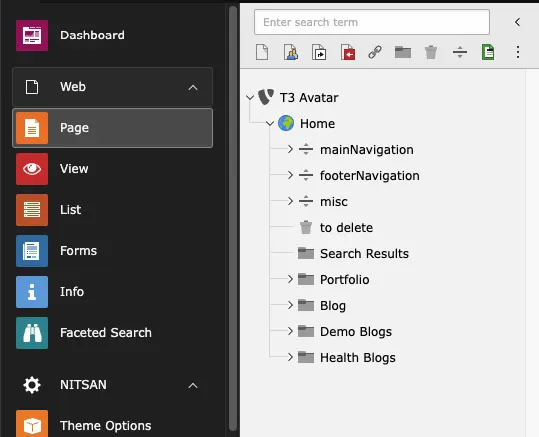Select the Theme Options module label
Viewport: 539px width, 437px height.
click(x=106, y=426)
